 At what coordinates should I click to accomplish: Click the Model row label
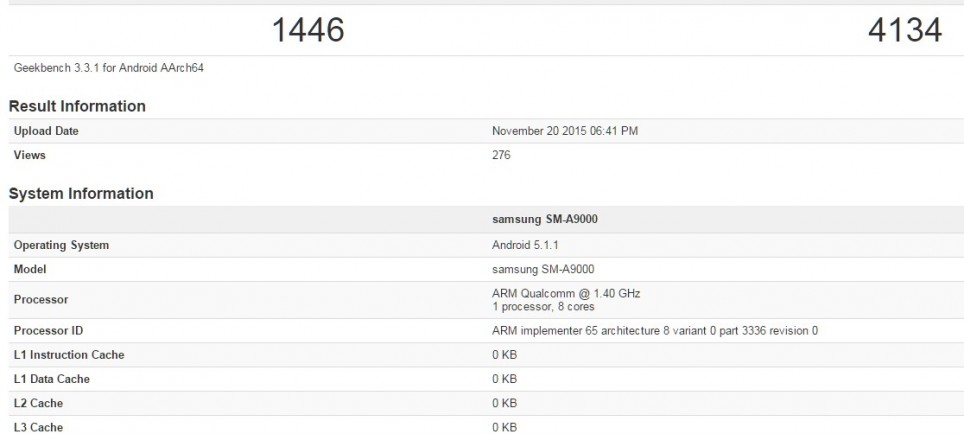tap(31, 269)
